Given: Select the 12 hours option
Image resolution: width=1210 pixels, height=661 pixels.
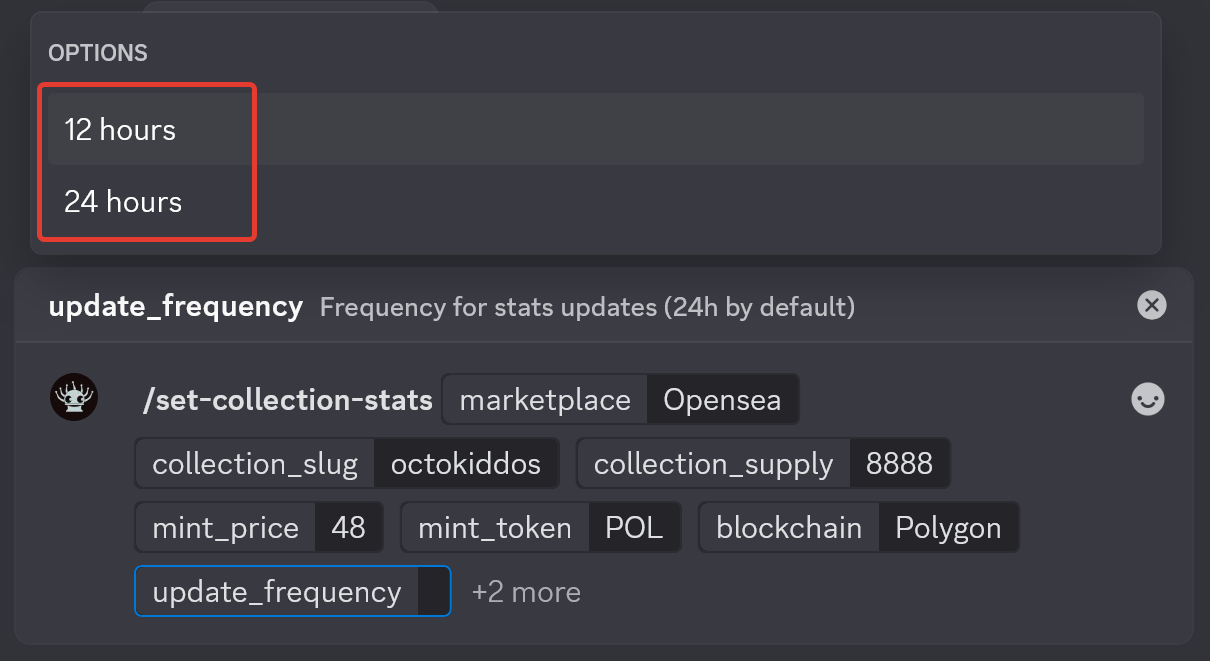Looking at the screenshot, I should pyautogui.click(x=120, y=130).
